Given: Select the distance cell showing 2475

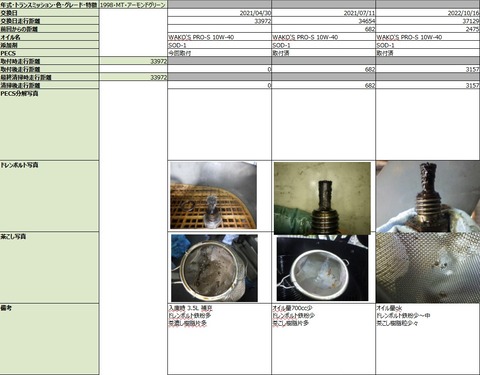Looking at the screenshot, I should [428, 29].
